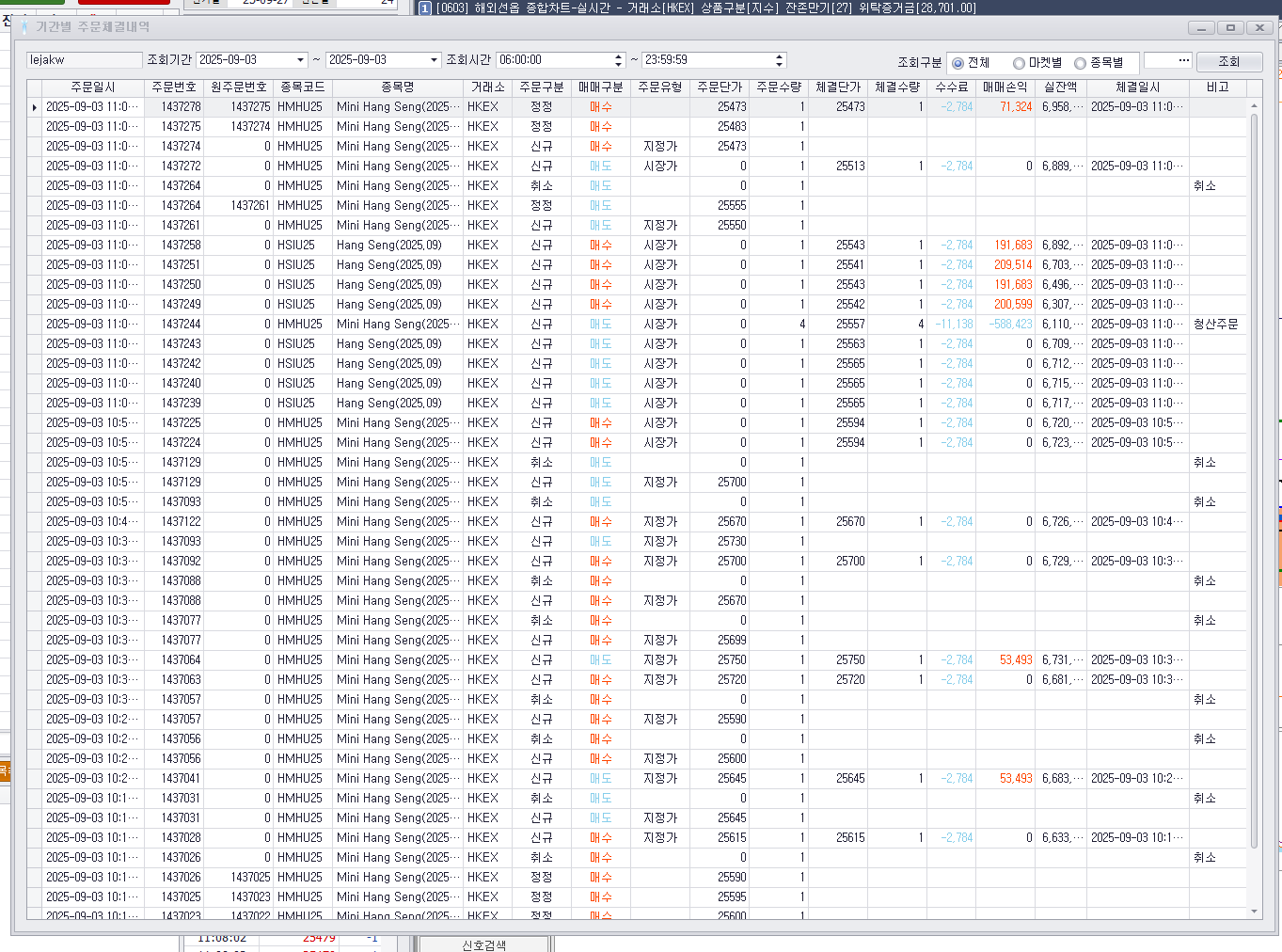Open the end date dropdown arrow
Viewport: 1282px width, 952px height.
(x=434, y=60)
